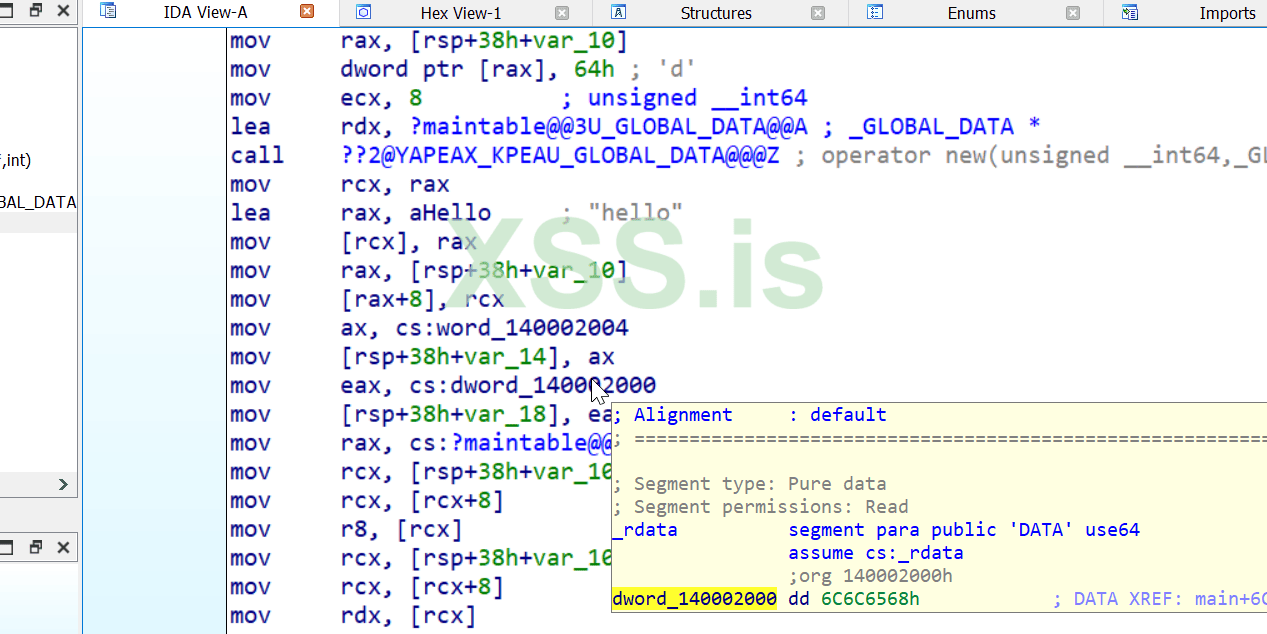Click the left panel's scroll right arrow
Image resolution: width=1267 pixels, height=634 pixels.
pyautogui.click(x=62, y=485)
